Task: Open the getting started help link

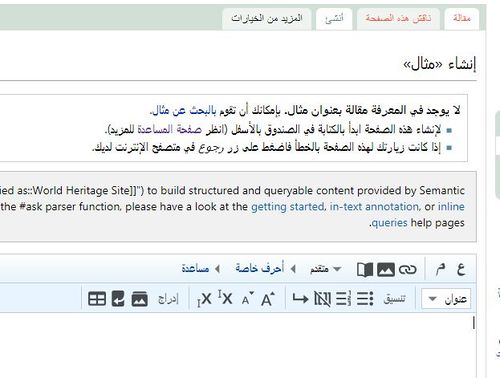Action: pos(288,207)
